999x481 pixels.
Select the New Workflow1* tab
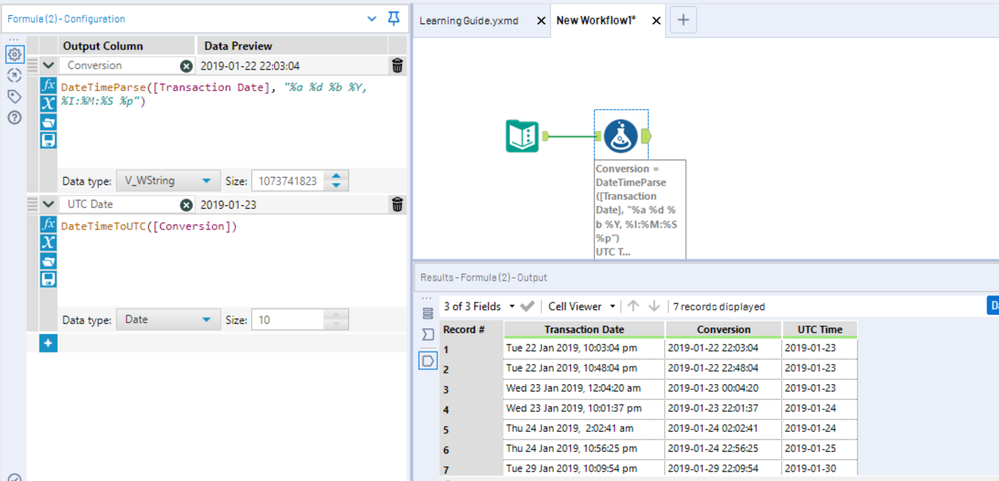596,20
